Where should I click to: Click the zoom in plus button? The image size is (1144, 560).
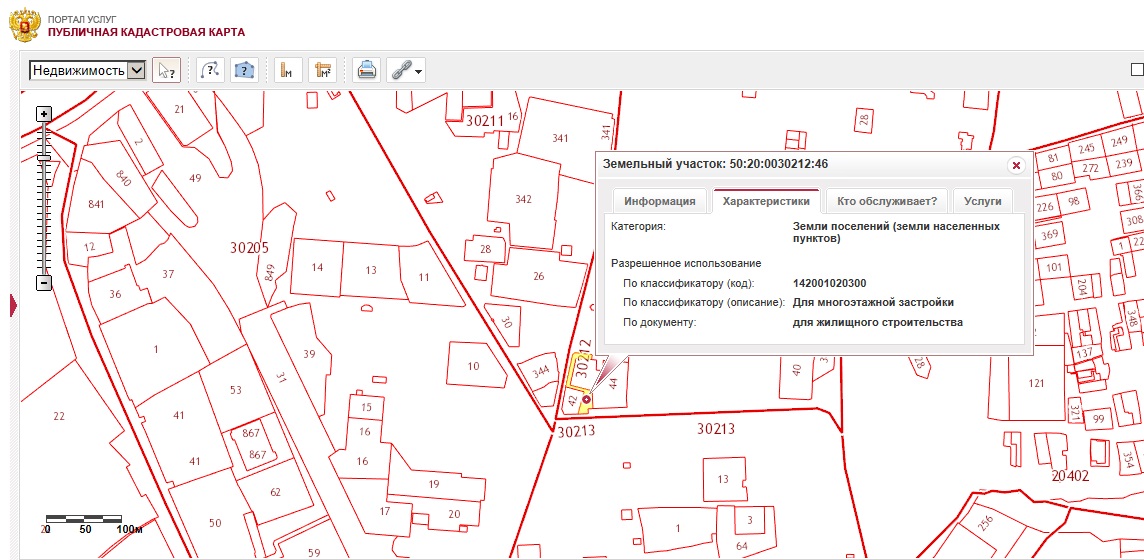tap(44, 114)
